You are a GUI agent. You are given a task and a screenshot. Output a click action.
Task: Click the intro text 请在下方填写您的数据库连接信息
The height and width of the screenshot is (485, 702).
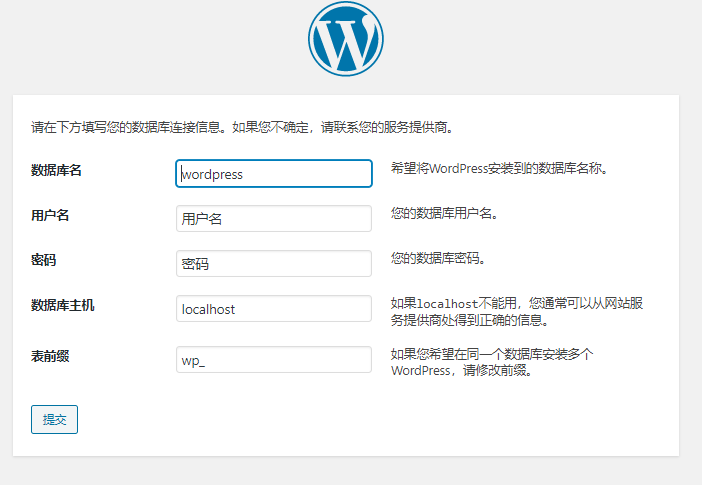[x=243, y=127]
